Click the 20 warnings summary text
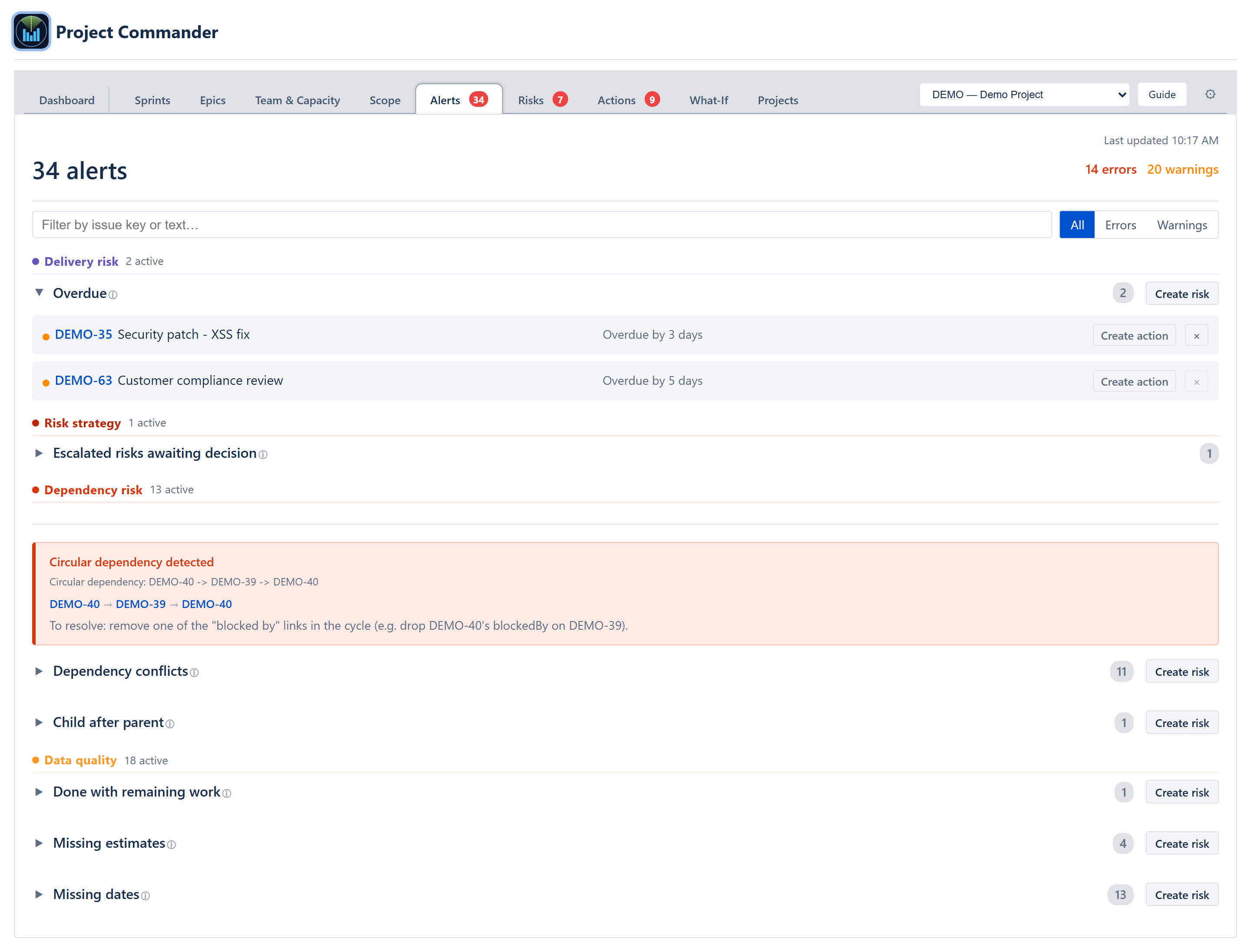Viewport: 1251px width, 952px height. click(1182, 169)
